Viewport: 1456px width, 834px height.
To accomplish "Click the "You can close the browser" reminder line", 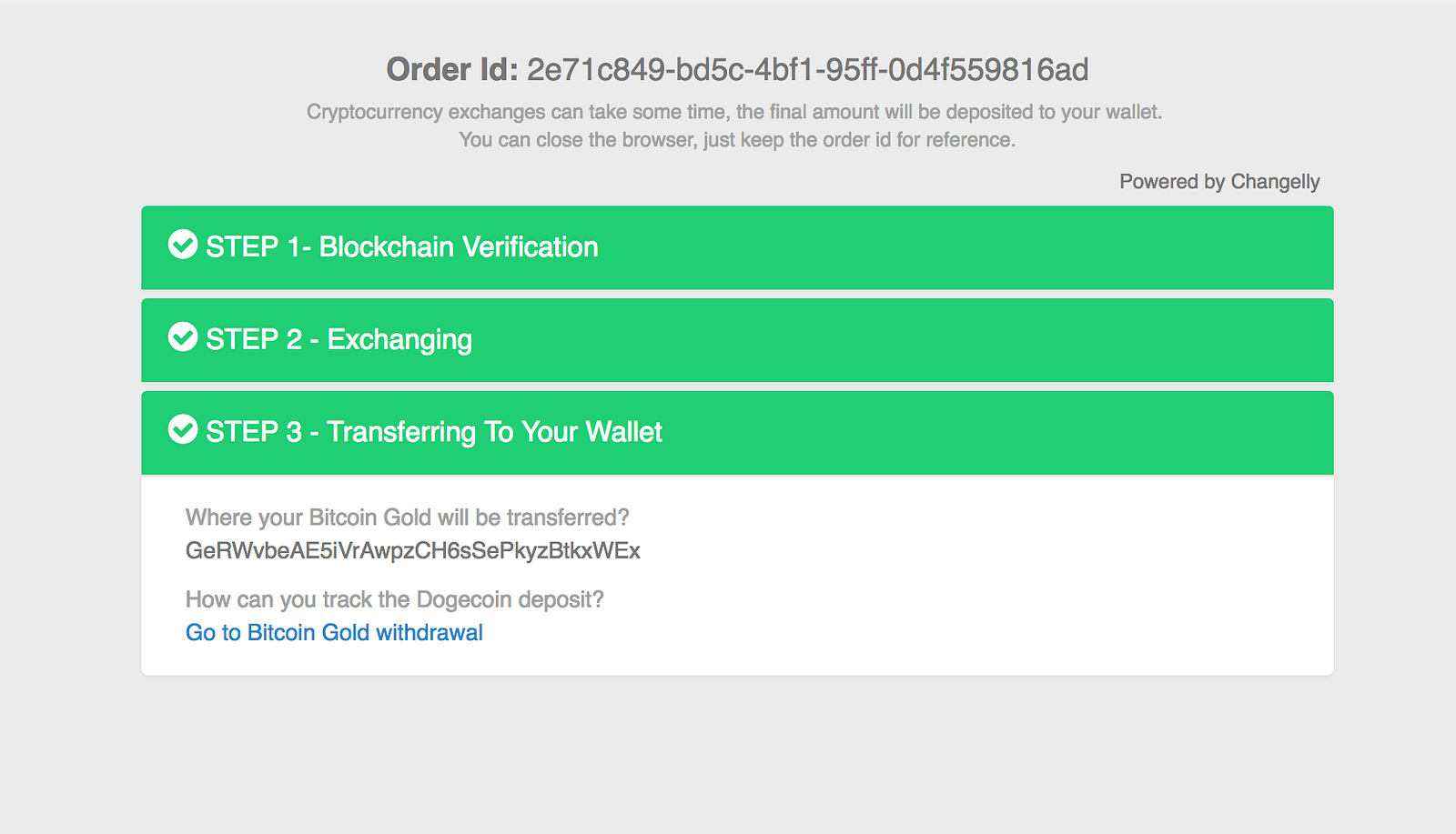I will coord(736,139).
